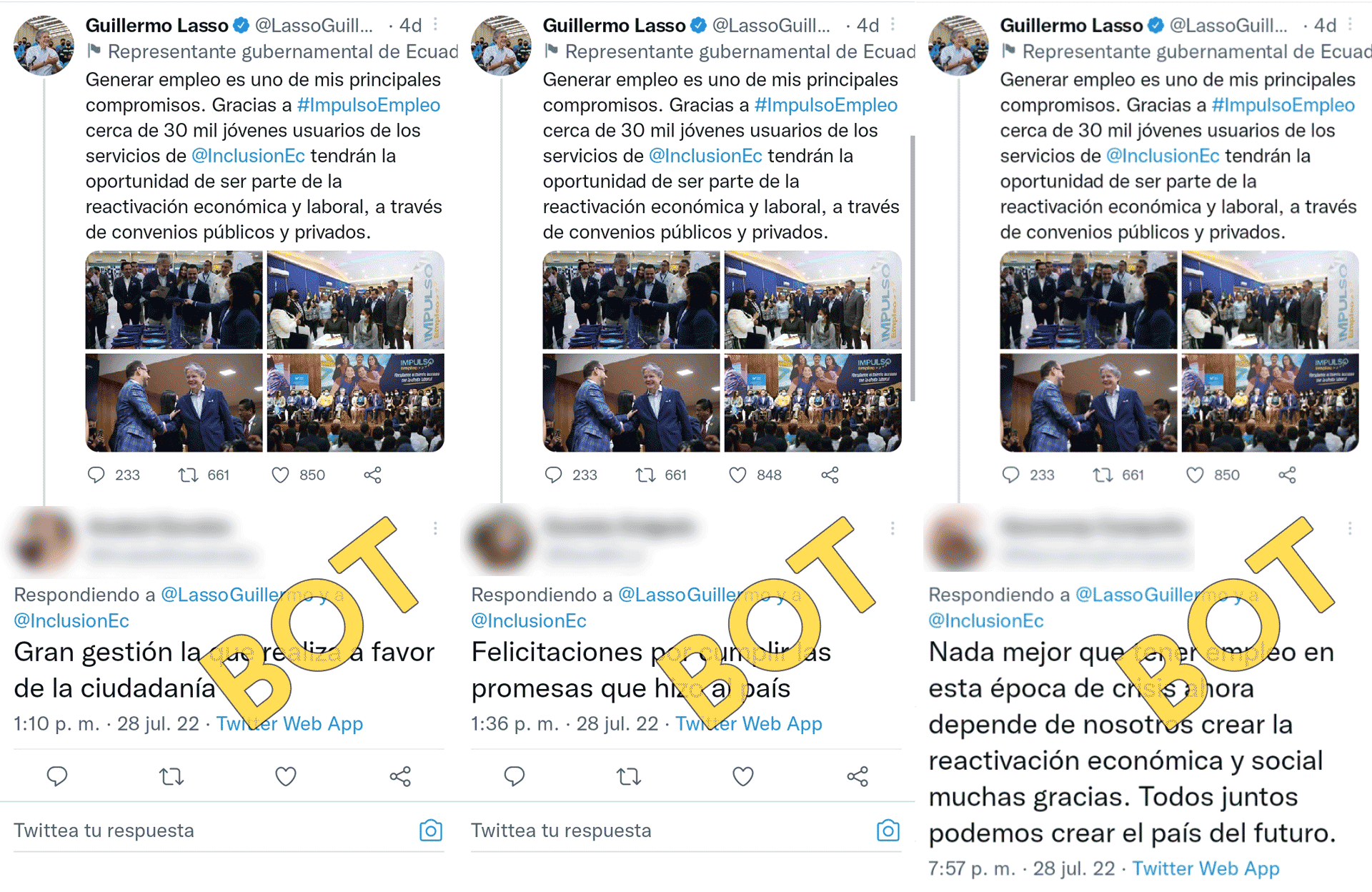Image resolution: width=1372 pixels, height=892 pixels.
Task: Open the handshake photo in left tweet
Action: click(174, 402)
